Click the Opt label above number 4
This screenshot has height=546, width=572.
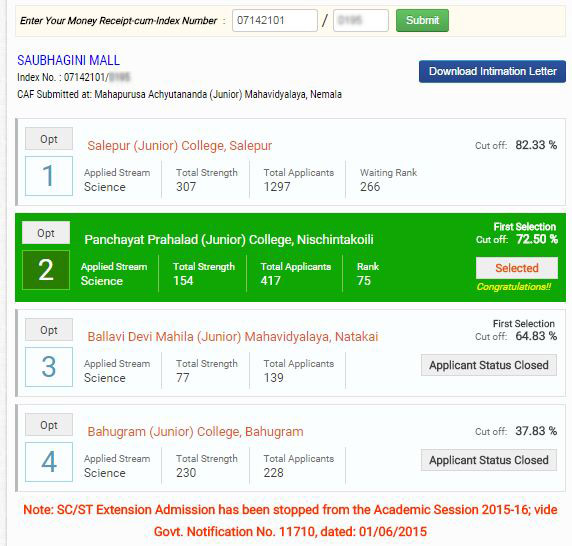(x=49, y=425)
